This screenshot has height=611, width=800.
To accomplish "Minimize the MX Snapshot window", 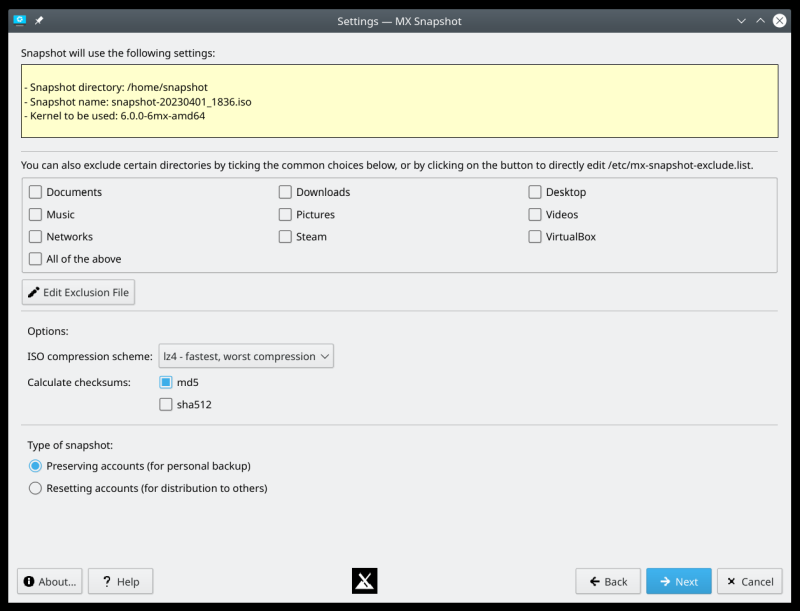I will click(x=741, y=20).
